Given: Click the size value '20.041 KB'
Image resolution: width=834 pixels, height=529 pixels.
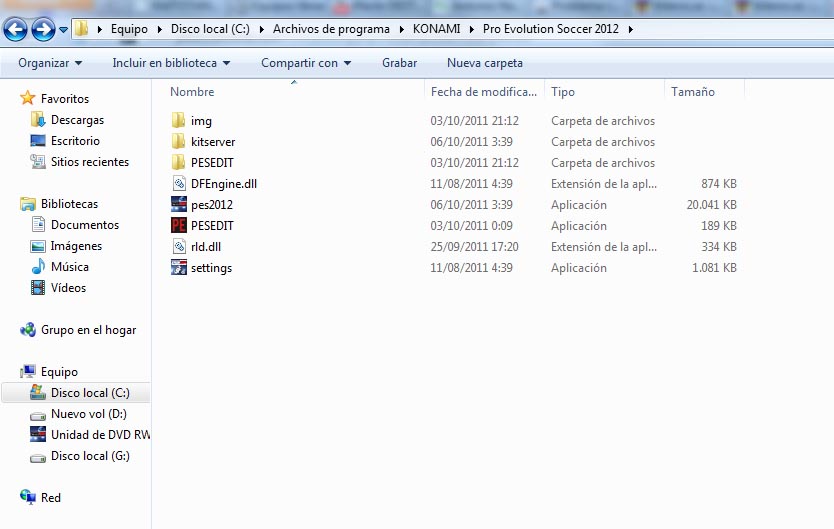Looking at the screenshot, I should [x=711, y=205].
